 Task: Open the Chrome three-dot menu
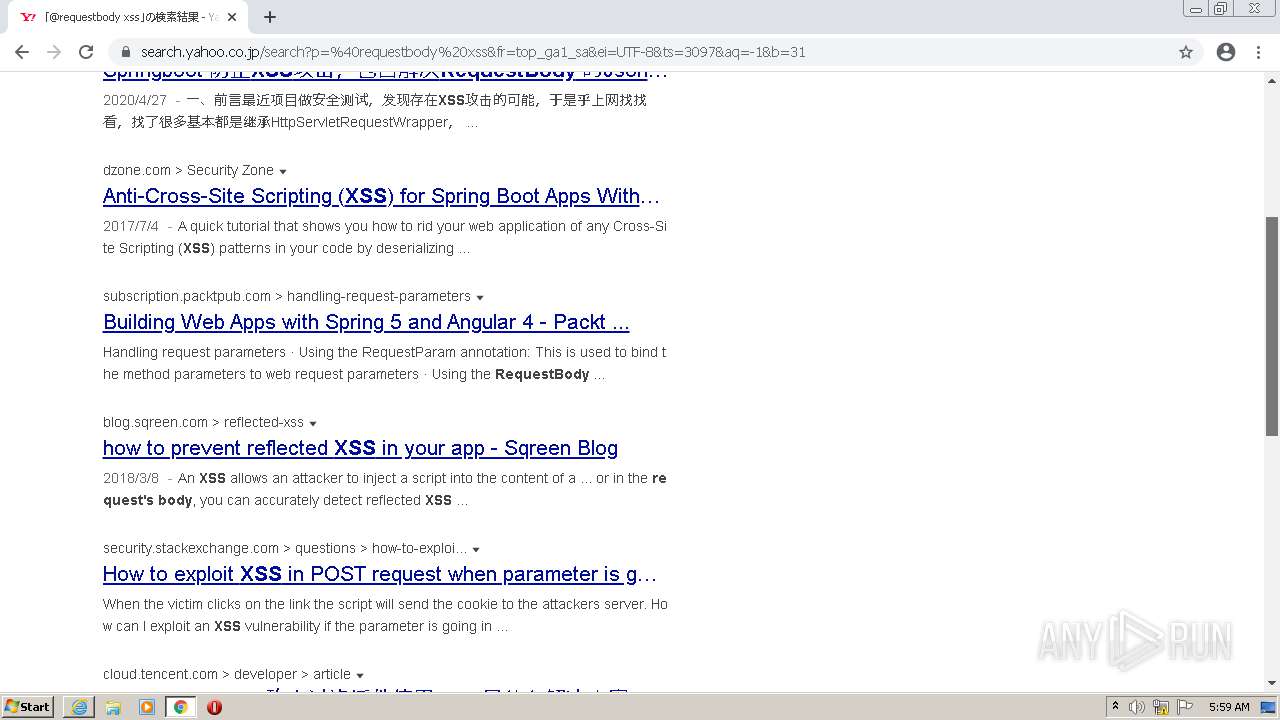(1258, 52)
